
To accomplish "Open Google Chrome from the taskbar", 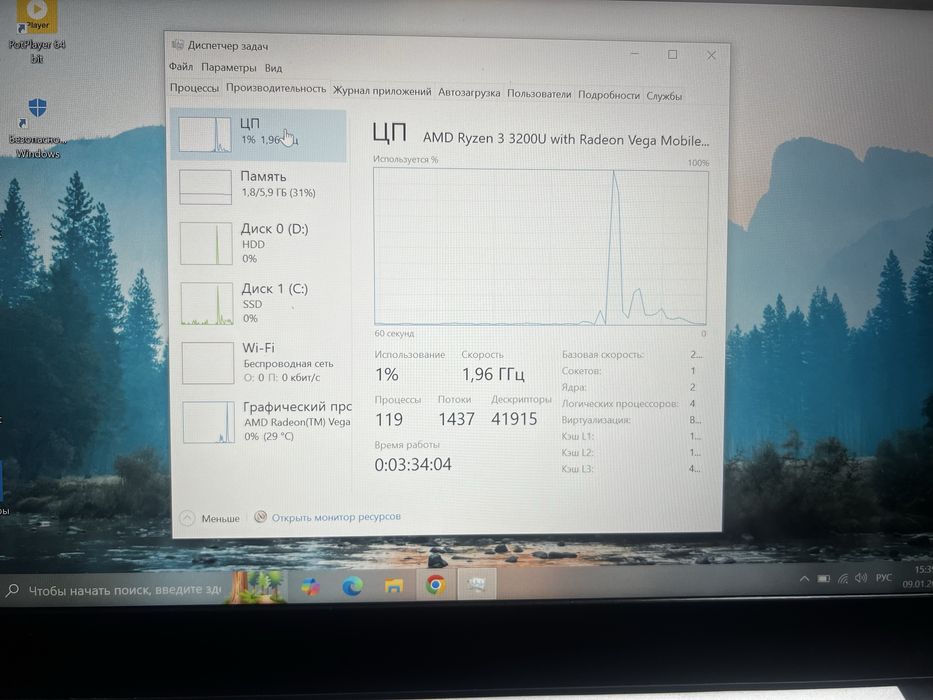I will point(436,586).
